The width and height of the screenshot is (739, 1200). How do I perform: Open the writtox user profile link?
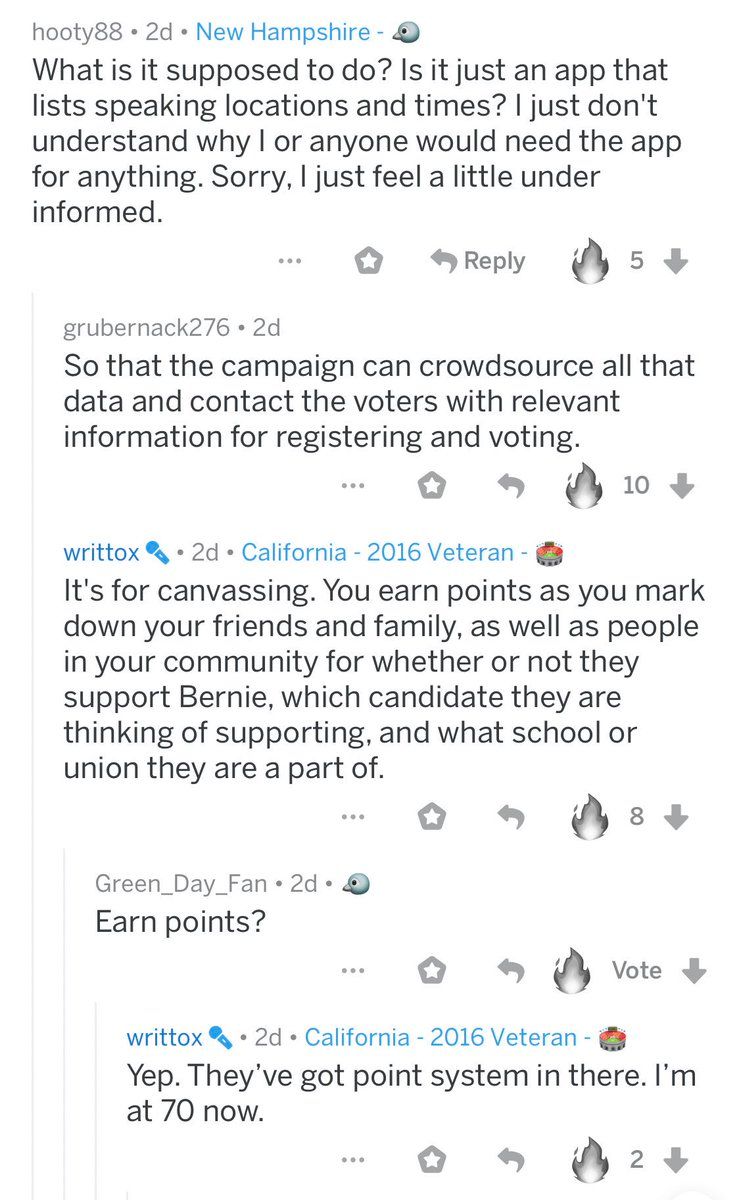coord(101,551)
